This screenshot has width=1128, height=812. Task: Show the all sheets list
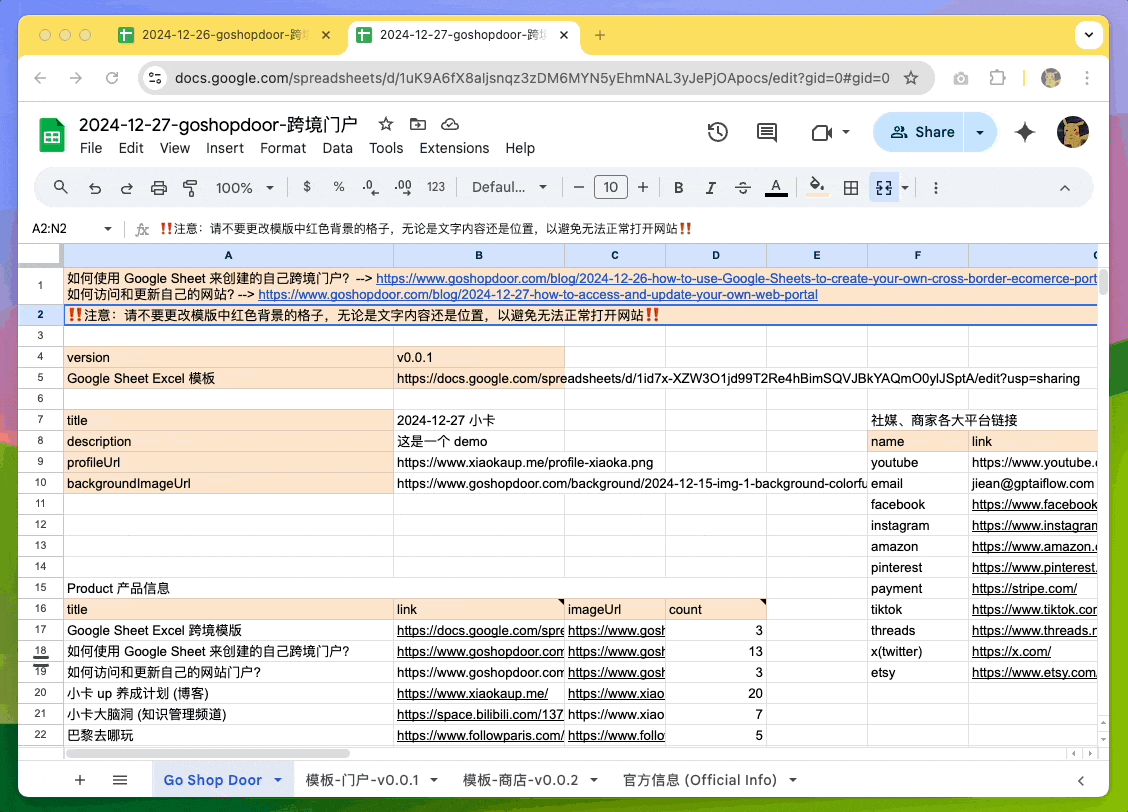[x=120, y=780]
